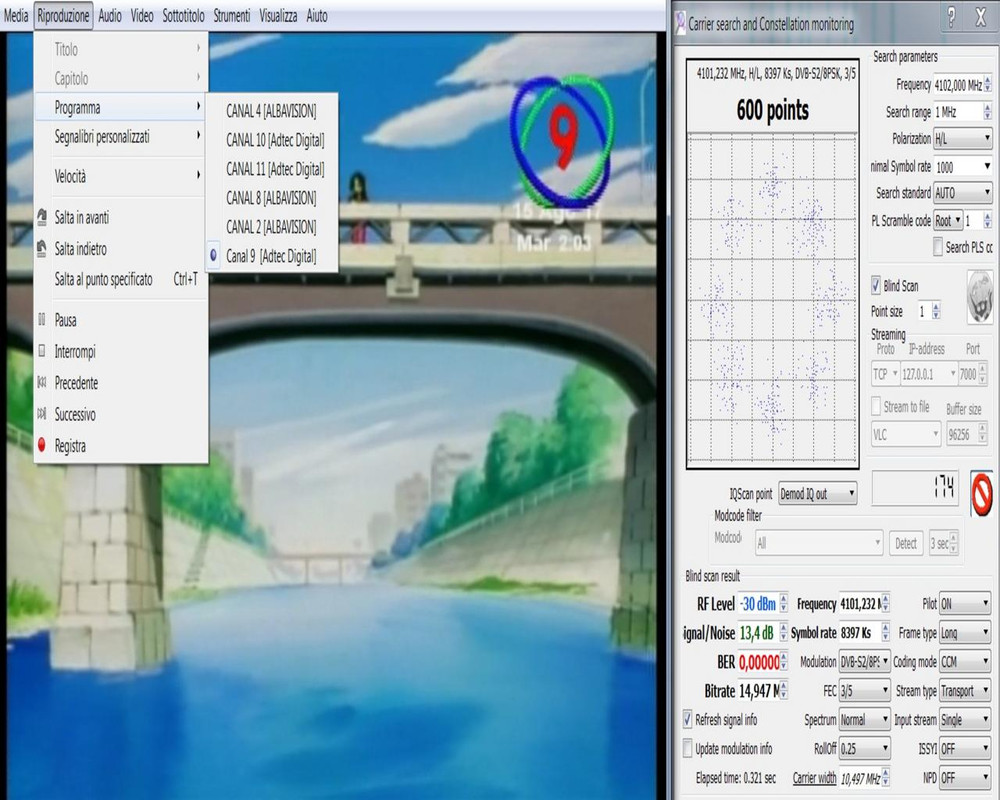Select program CANAL 4 [ALBAVISION]
Image resolution: width=1000 pixels, height=800 pixels.
[x=271, y=111]
